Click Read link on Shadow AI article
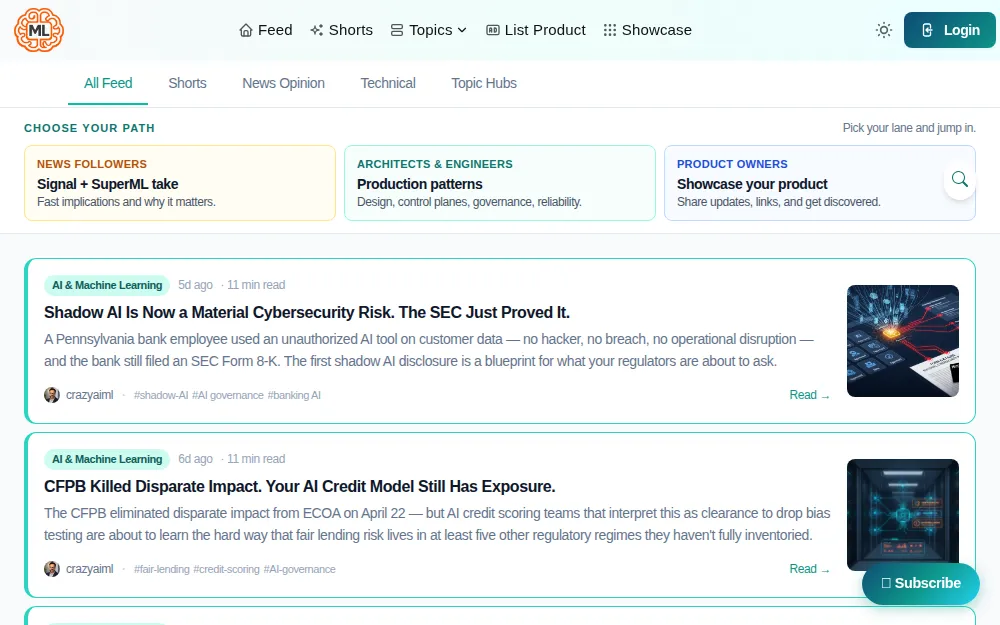The image size is (1000, 625). pyautogui.click(x=809, y=395)
